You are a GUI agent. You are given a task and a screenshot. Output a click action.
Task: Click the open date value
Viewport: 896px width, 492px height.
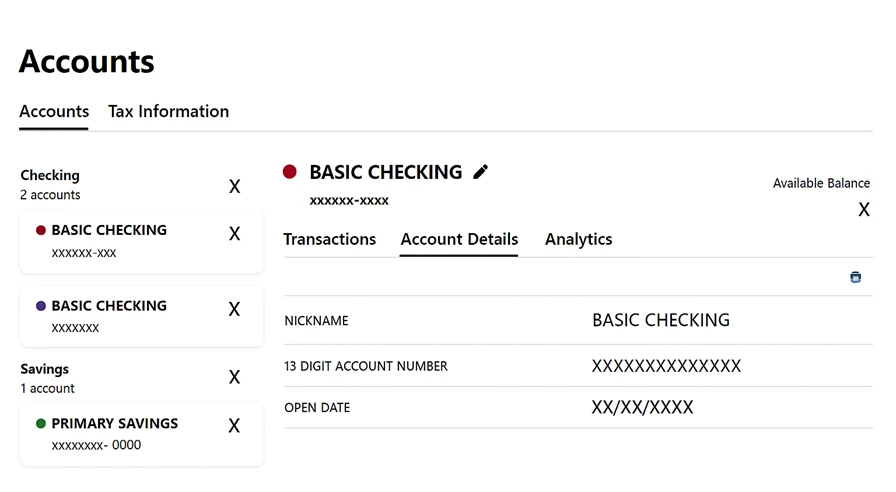click(642, 408)
